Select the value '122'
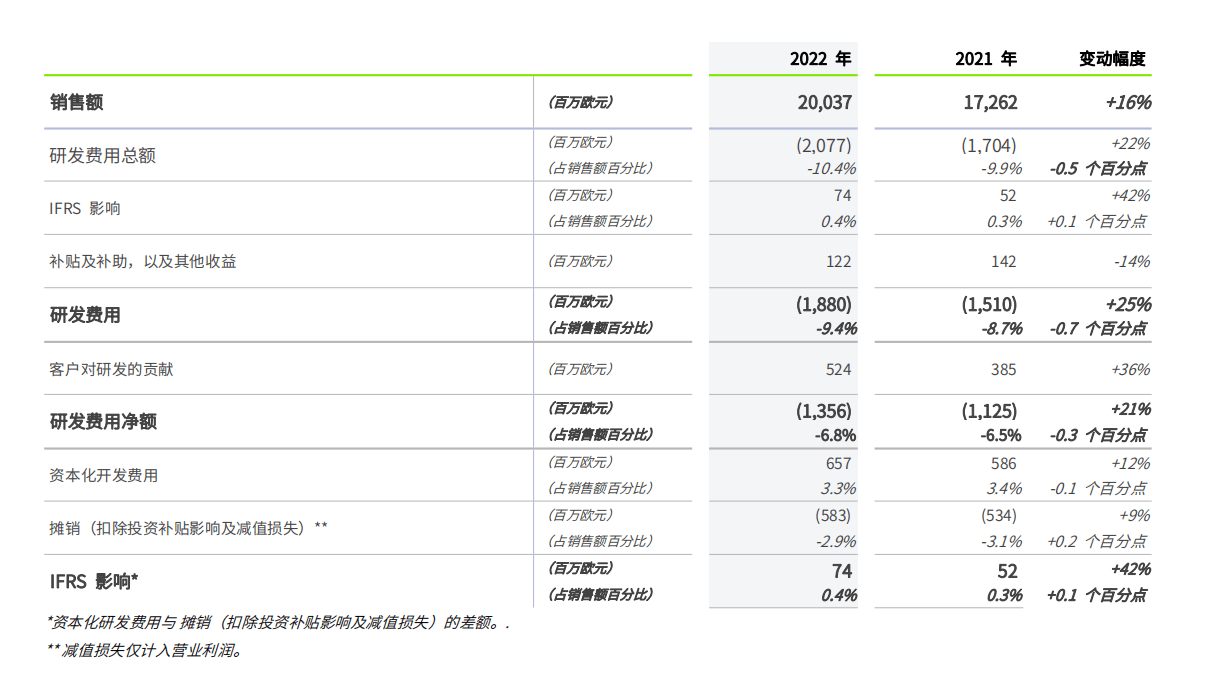1206x700 pixels. coord(839,262)
